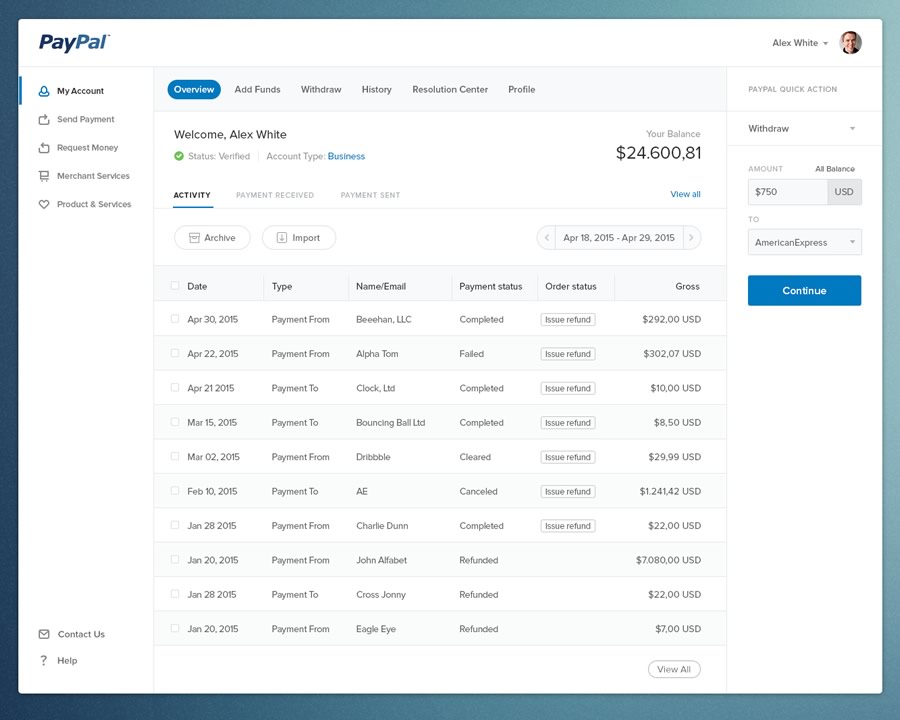This screenshot has width=900, height=720.
Task: Open Merchant Services in the sidebar
Action: [x=93, y=176]
